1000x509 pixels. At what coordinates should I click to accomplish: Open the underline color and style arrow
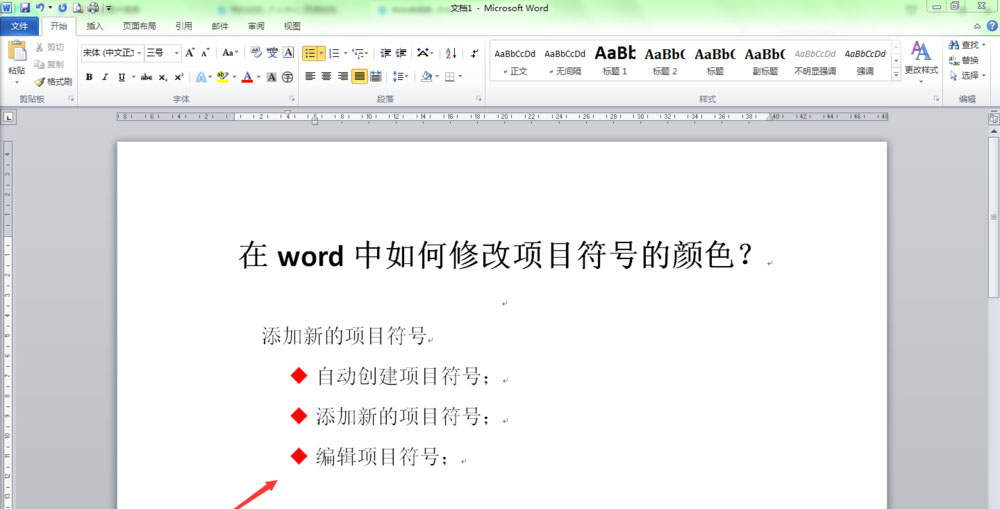pyautogui.click(x=133, y=77)
